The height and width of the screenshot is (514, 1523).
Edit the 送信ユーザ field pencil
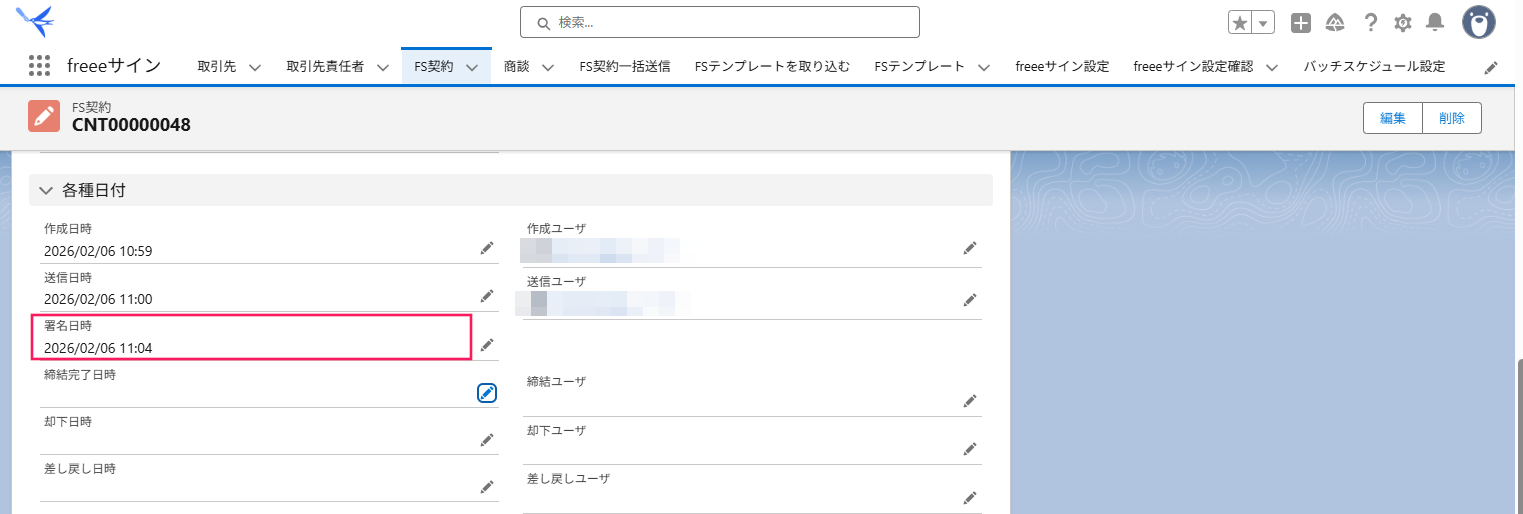(x=970, y=299)
